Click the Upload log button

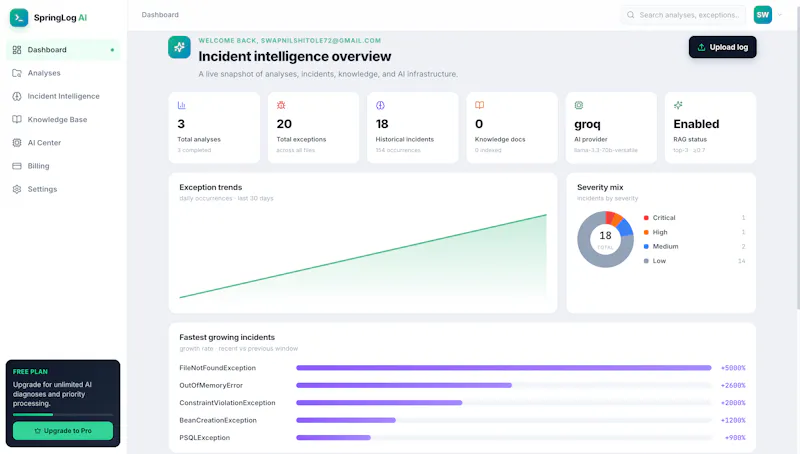tap(722, 47)
